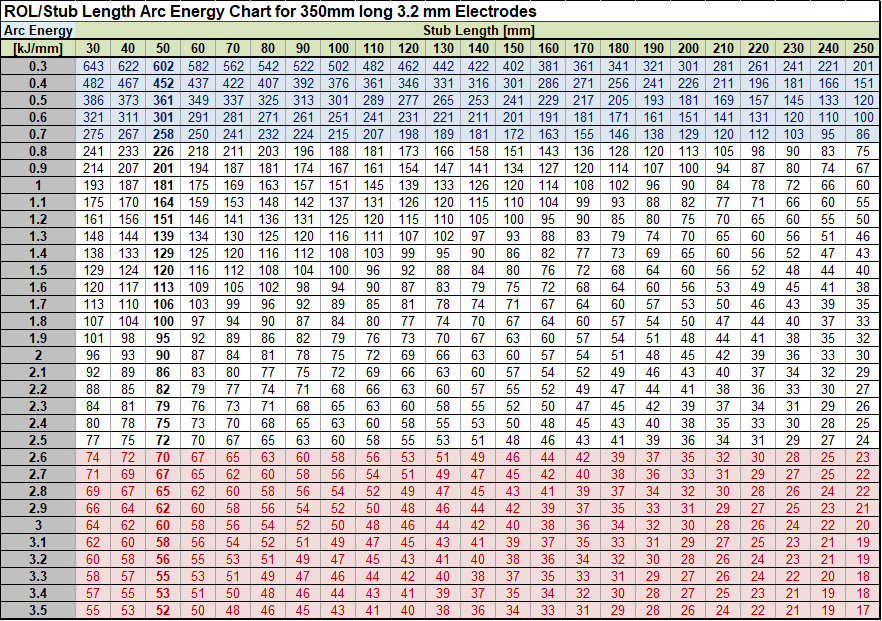882x621 pixels.
Task: Click 52 in the 1.4 row, column 230
Action: click(x=793, y=253)
